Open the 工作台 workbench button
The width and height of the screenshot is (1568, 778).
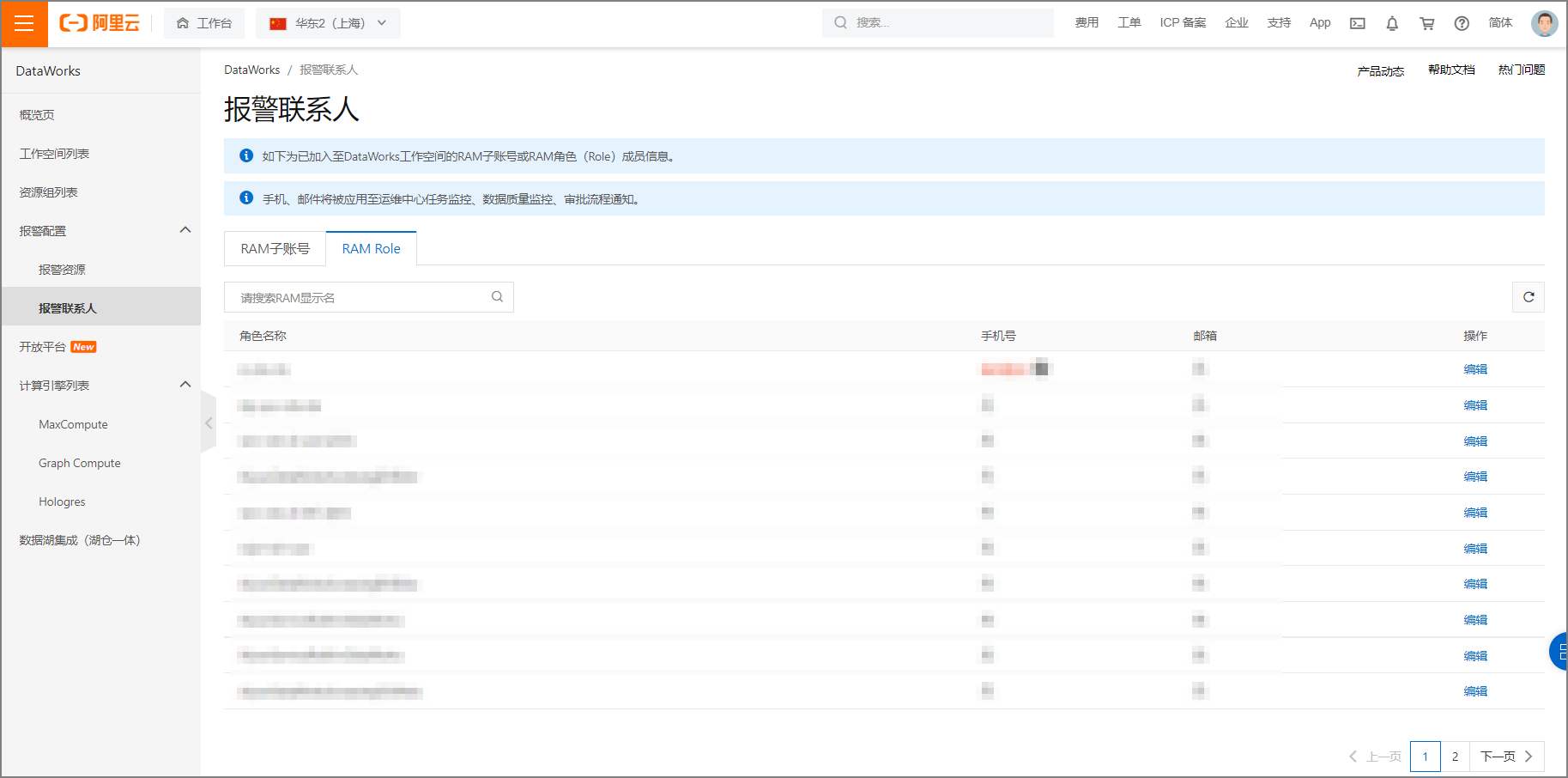point(204,23)
